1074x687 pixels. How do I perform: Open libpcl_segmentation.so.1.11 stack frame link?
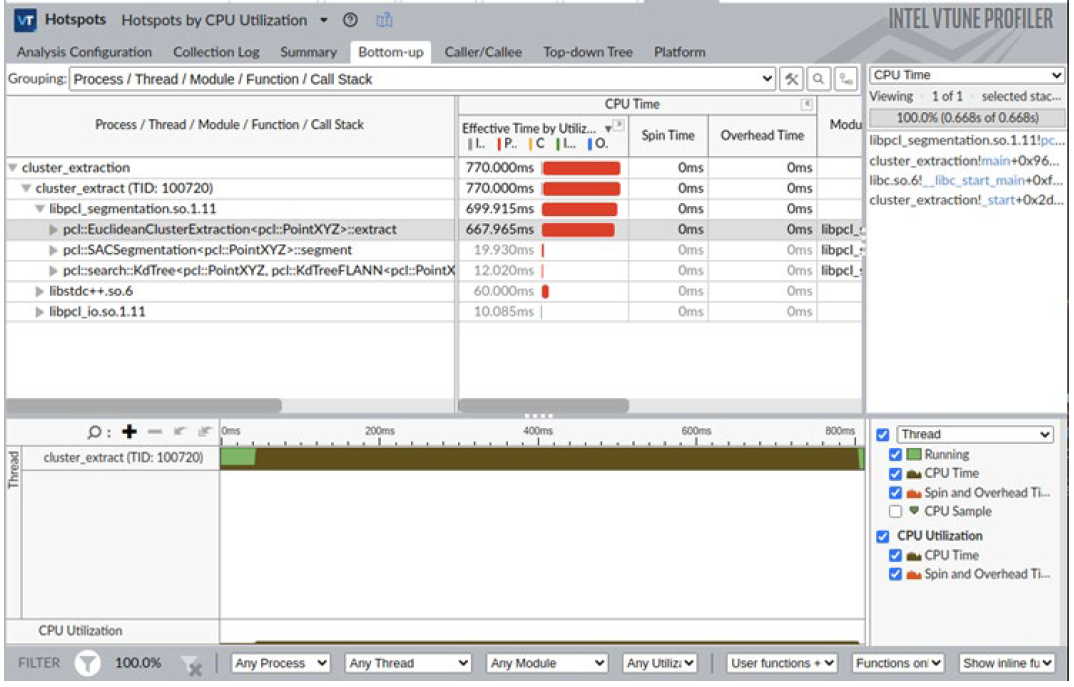click(x=966, y=140)
